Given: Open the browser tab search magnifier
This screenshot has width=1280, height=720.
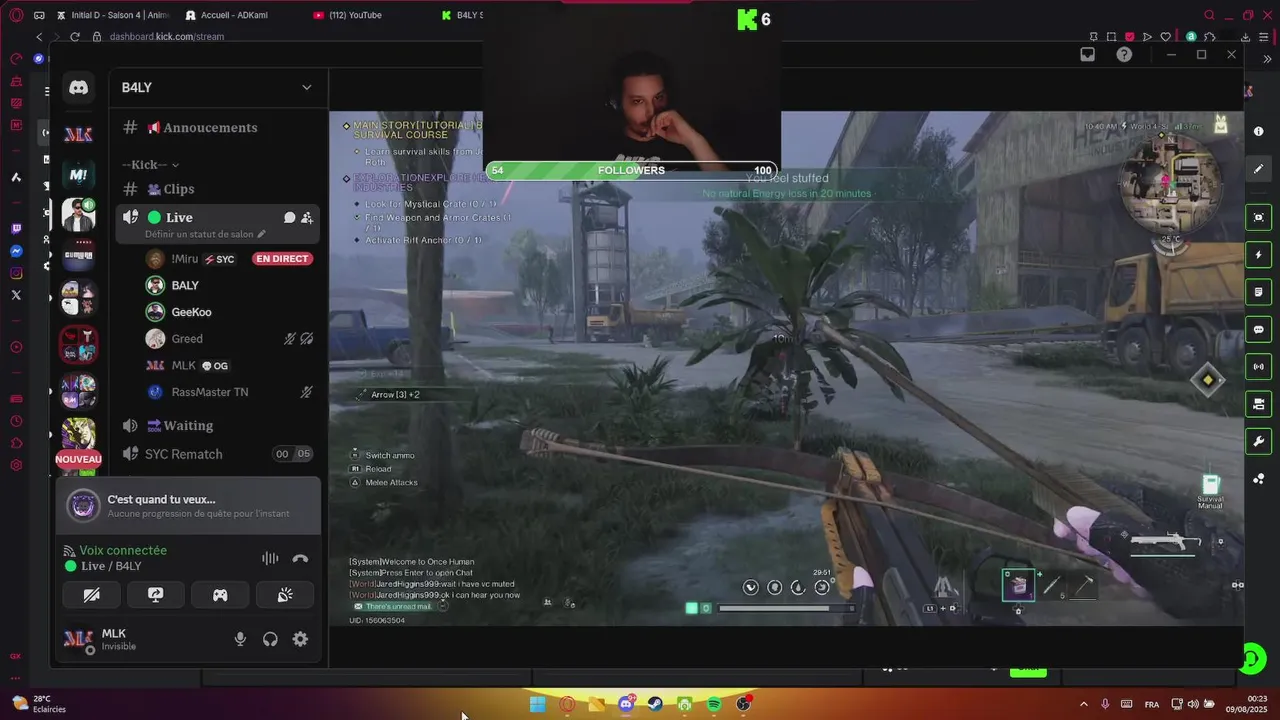Looking at the screenshot, I should pos(1209,15).
